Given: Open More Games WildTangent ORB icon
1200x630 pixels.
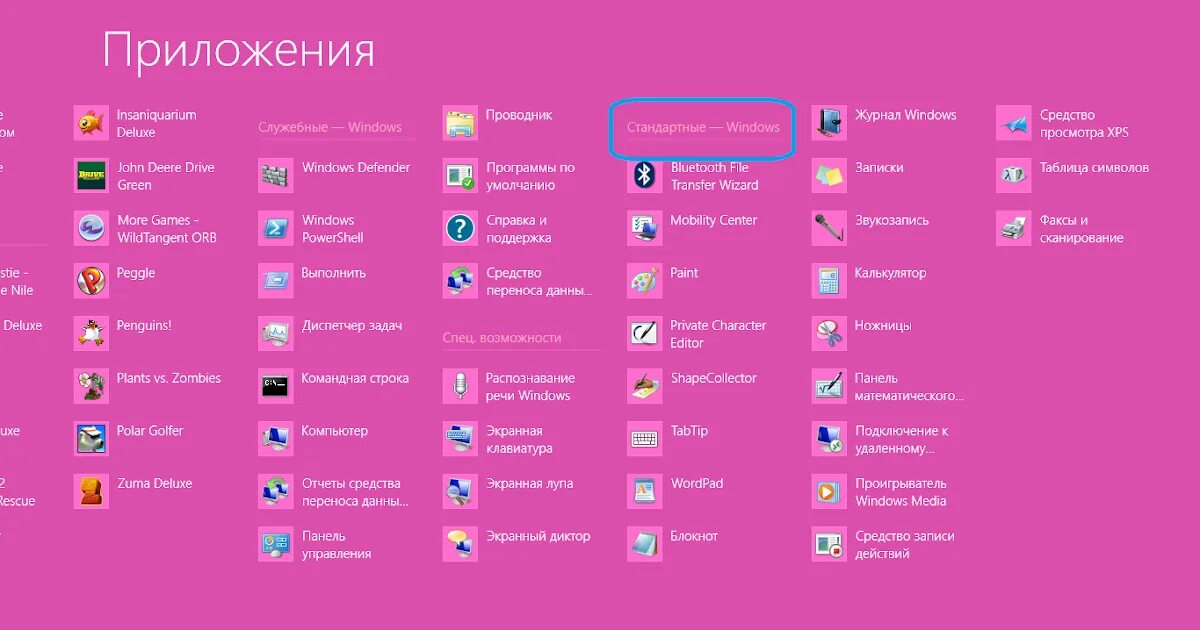Looking at the screenshot, I should click(x=91, y=229).
